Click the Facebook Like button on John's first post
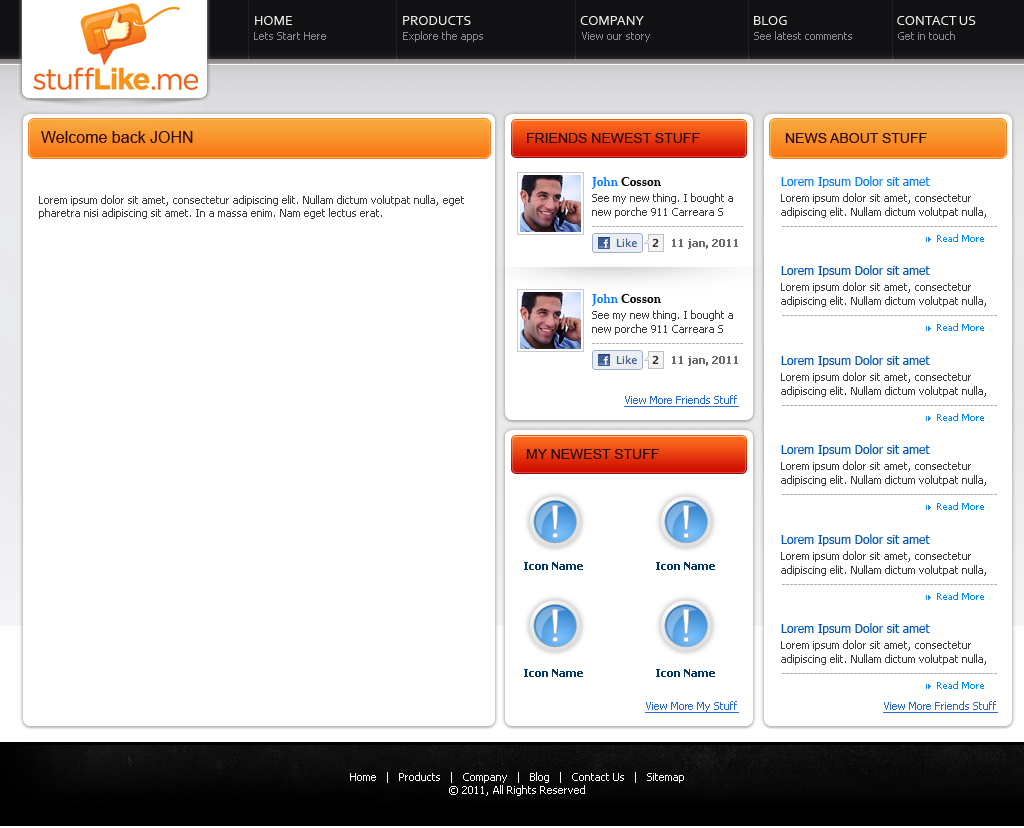The width and height of the screenshot is (1024, 828). point(617,242)
